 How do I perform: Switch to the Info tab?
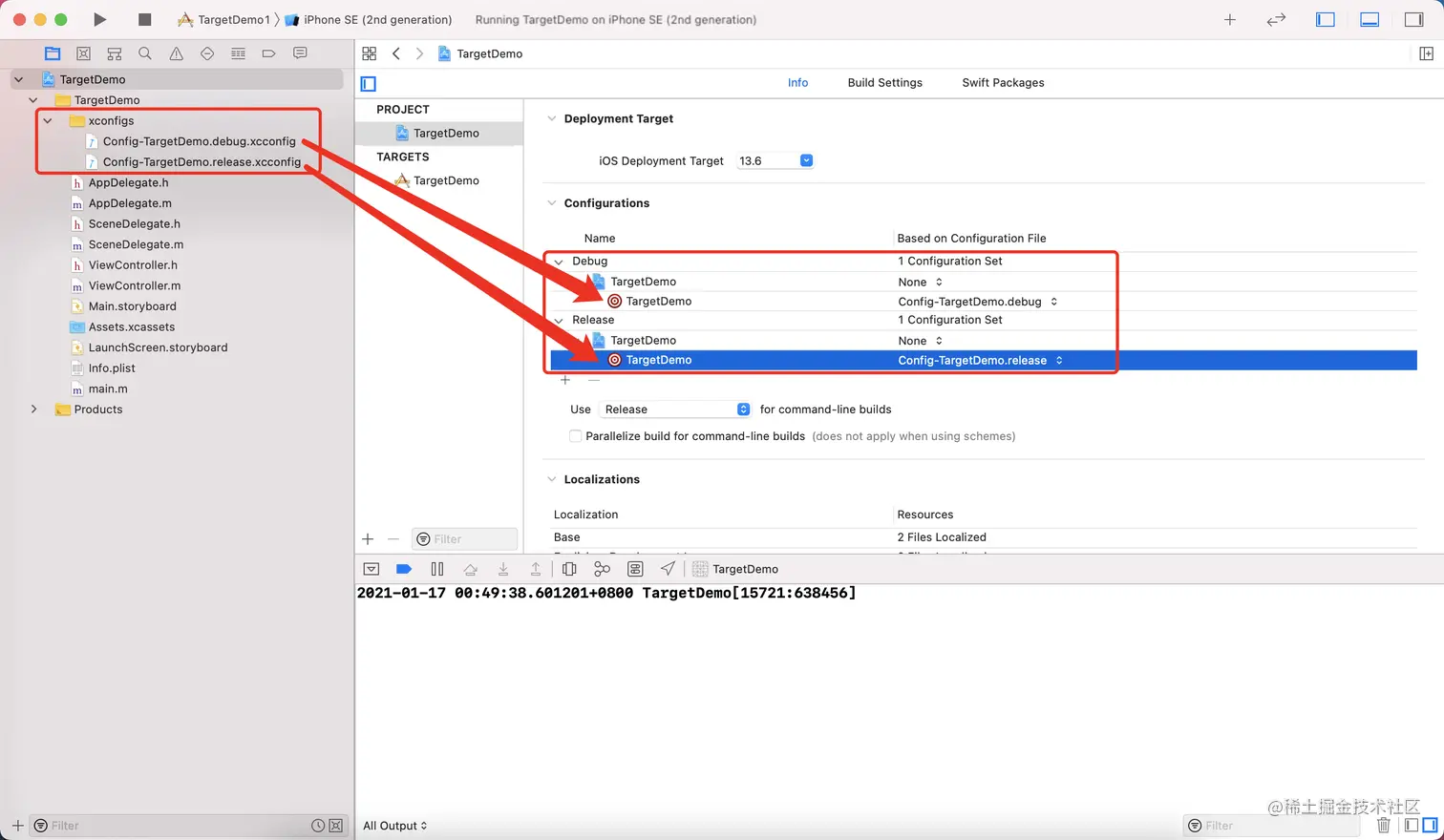point(797,83)
